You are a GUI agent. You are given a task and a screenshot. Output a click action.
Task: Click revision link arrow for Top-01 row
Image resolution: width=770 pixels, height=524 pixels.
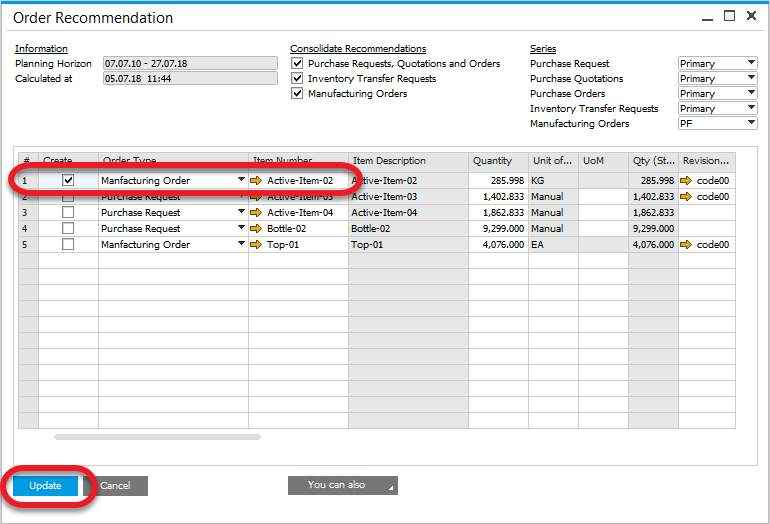[x=686, y=245]
